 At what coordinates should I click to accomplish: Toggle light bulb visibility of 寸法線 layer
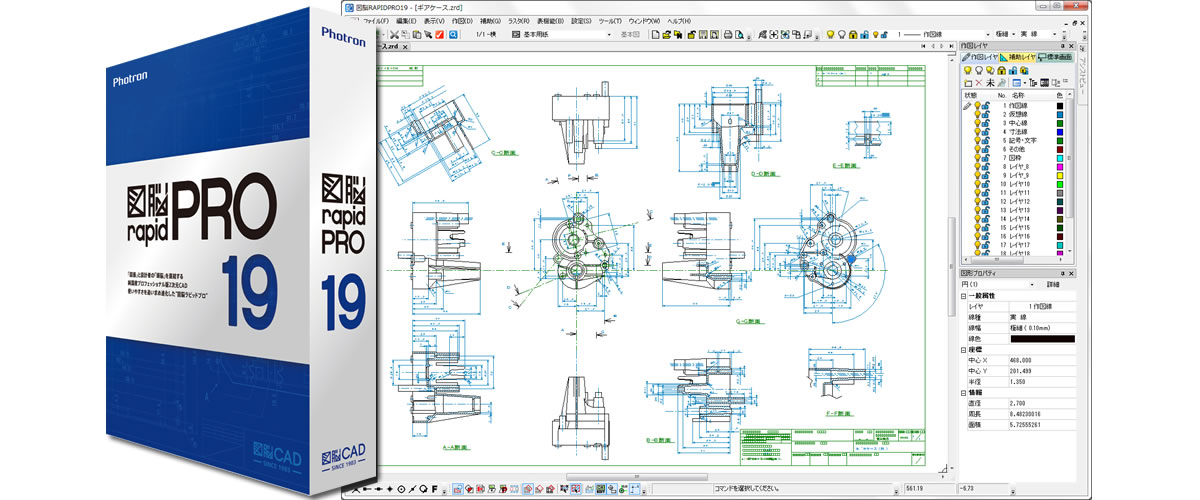coord(976,132)
